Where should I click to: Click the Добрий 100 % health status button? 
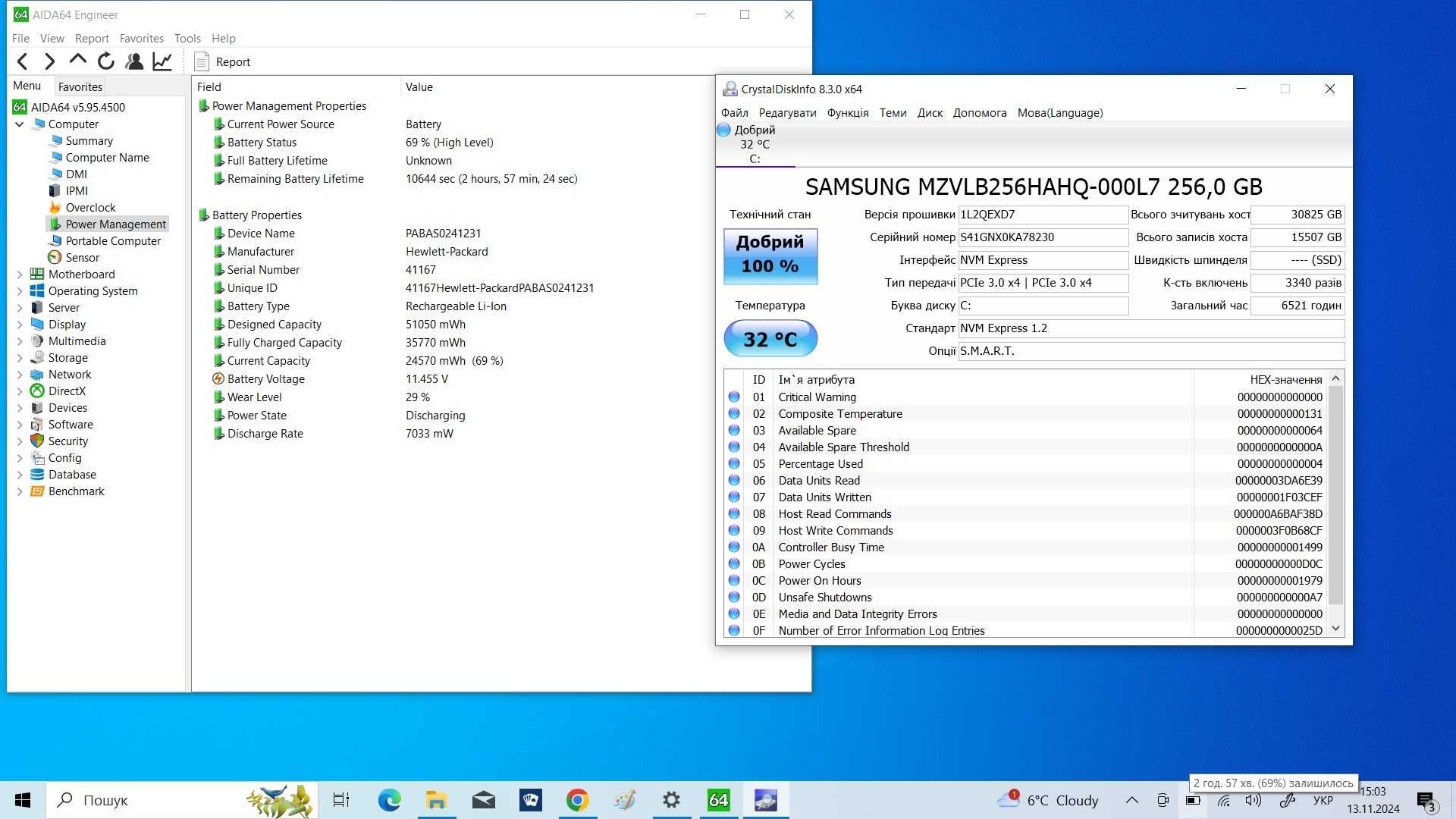[770, 256]
